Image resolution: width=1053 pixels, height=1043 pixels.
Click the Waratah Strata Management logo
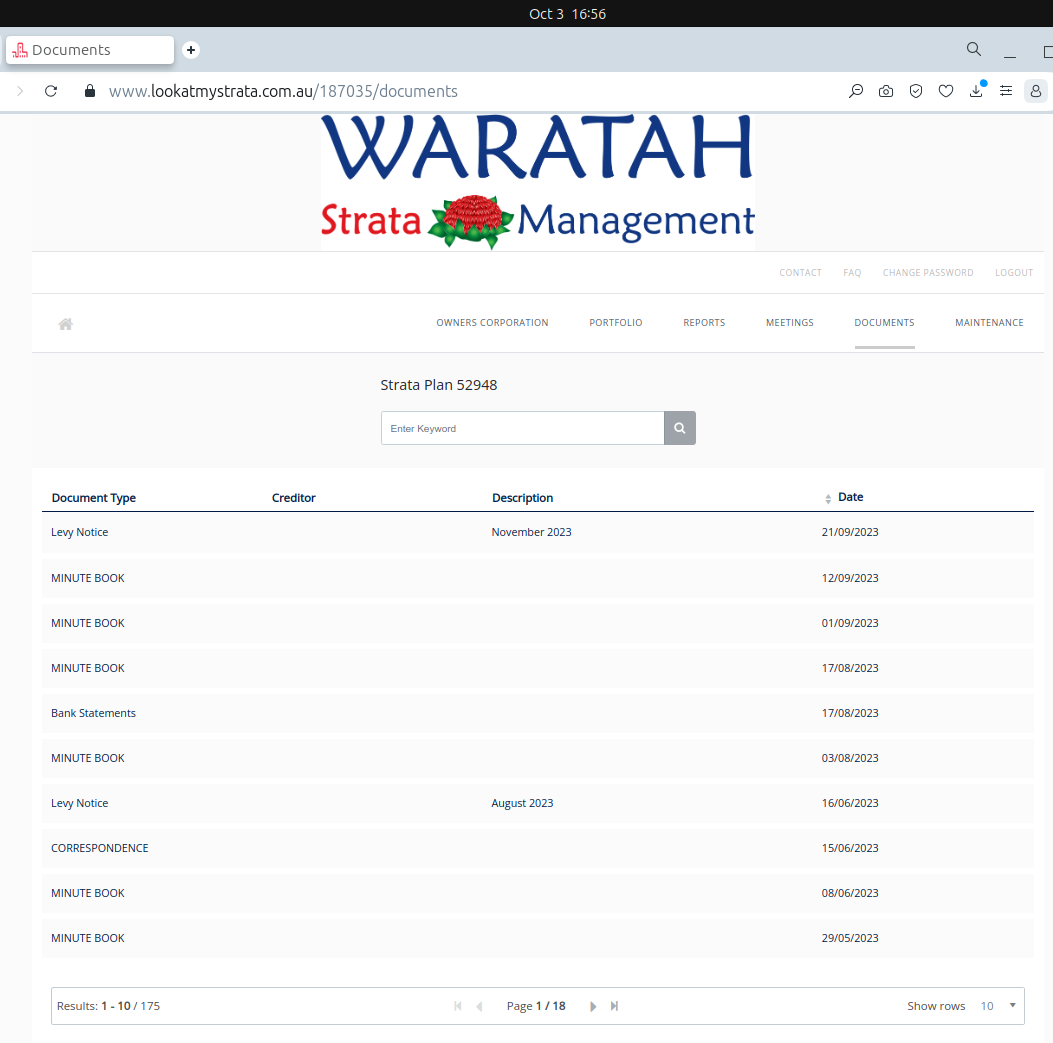point(537,182)
